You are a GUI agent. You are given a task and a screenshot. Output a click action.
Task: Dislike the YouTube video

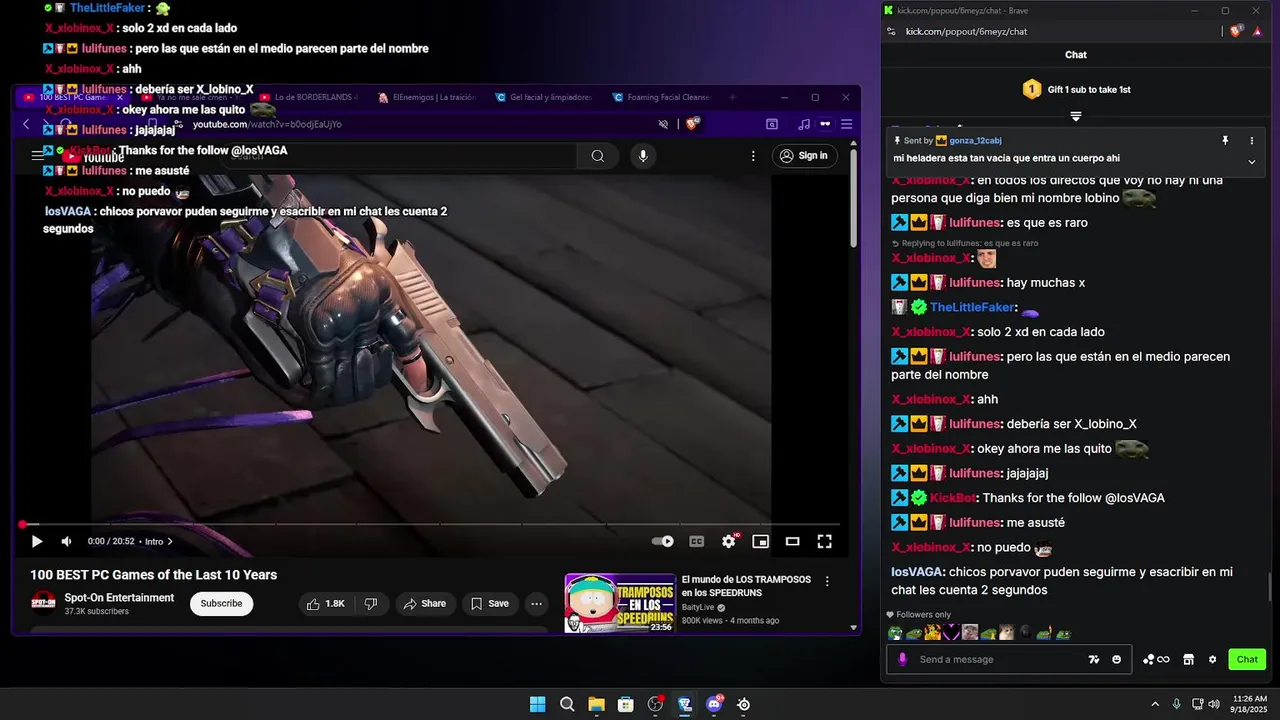[x=371, y=604]
